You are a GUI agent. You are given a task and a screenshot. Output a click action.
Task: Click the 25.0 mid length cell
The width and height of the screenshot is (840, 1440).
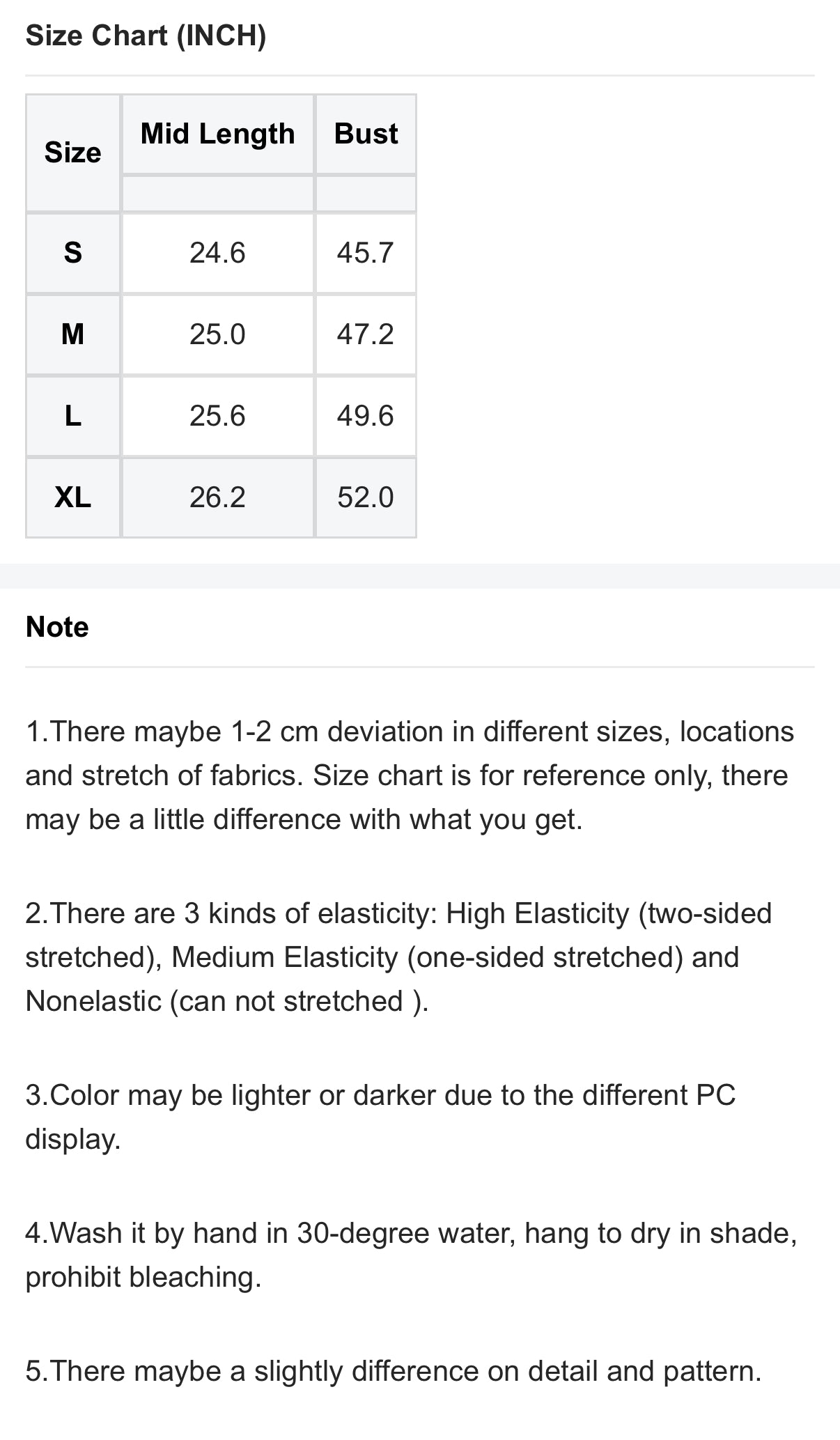pyautogui.click(x=217, y=334)
